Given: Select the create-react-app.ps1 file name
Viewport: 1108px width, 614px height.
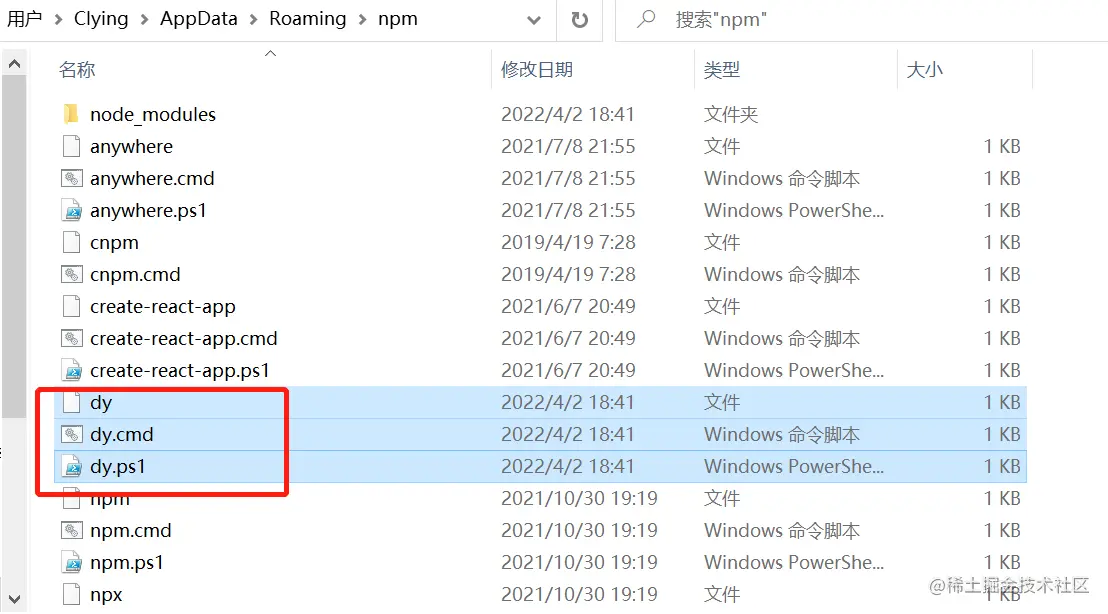Looking at the screenshot, I should 179,370.
